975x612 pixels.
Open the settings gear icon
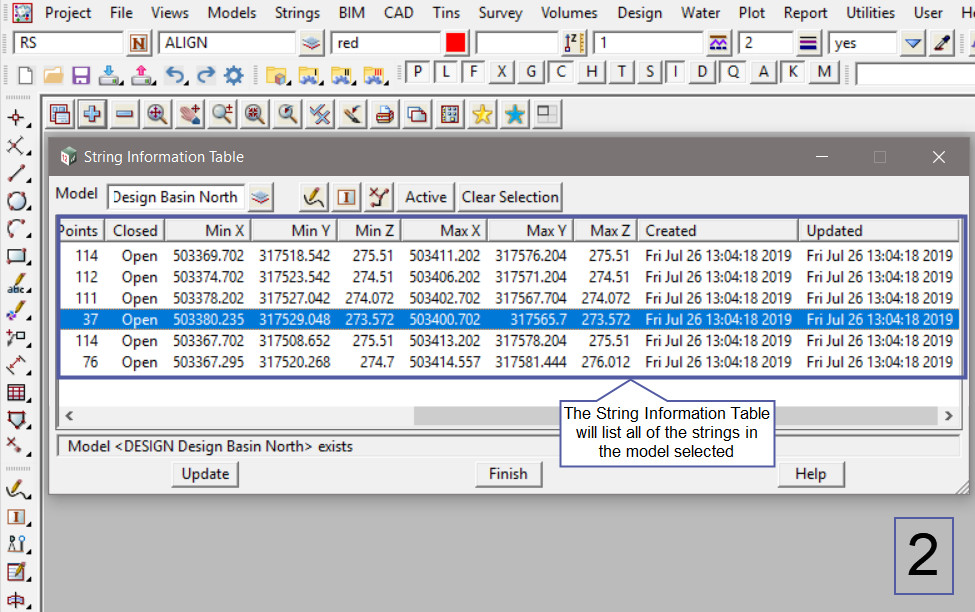tap(234, 75)
